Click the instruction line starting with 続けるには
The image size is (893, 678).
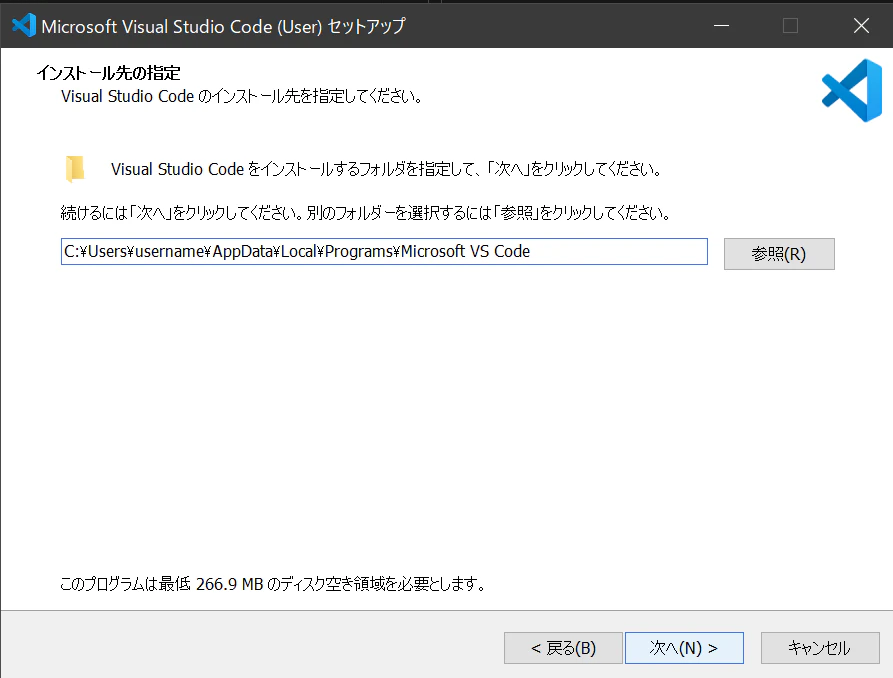click(x=366, y=213)
